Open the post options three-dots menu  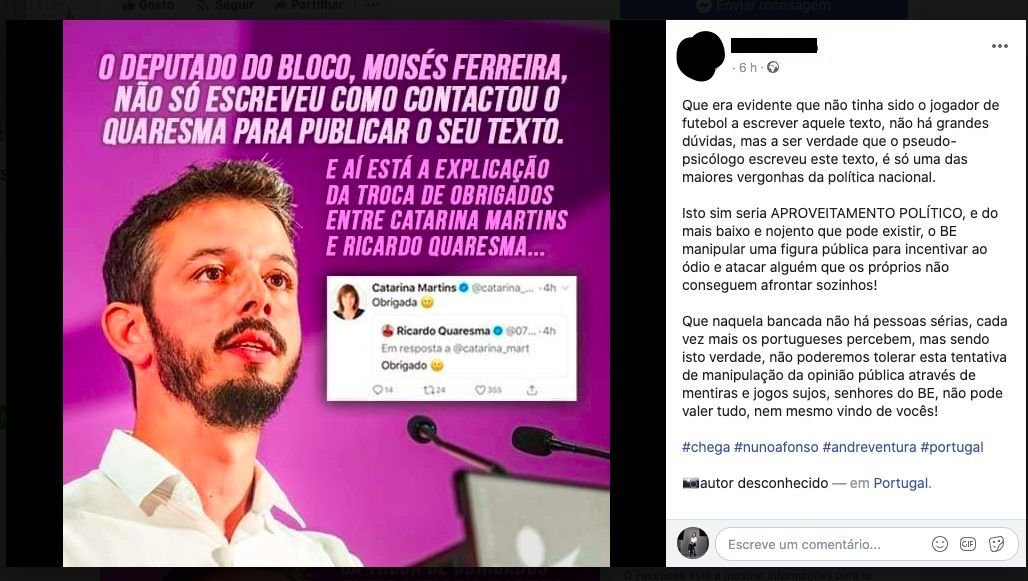pyautogui.click(x=999, y=46)
